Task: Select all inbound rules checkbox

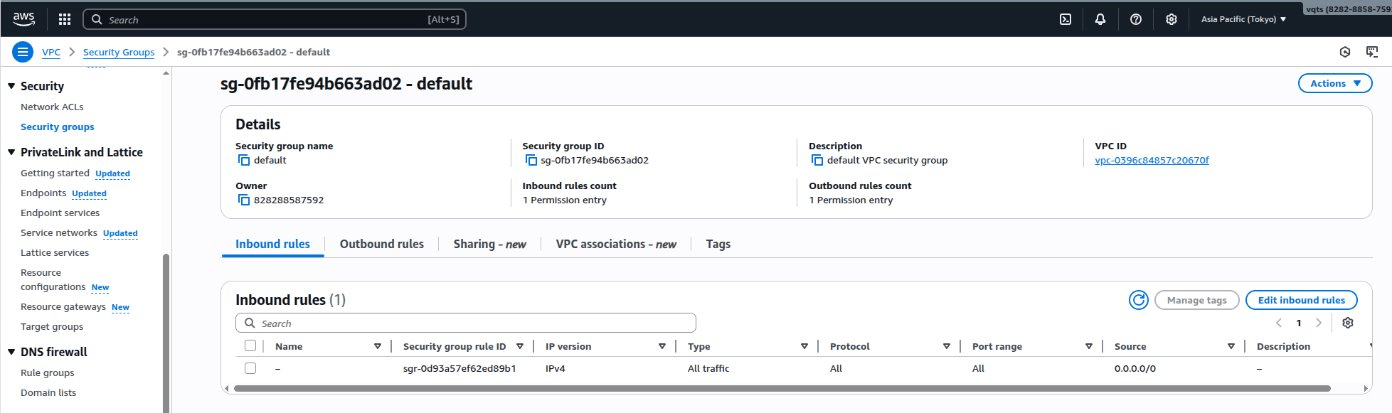Action: coord(250,346)
